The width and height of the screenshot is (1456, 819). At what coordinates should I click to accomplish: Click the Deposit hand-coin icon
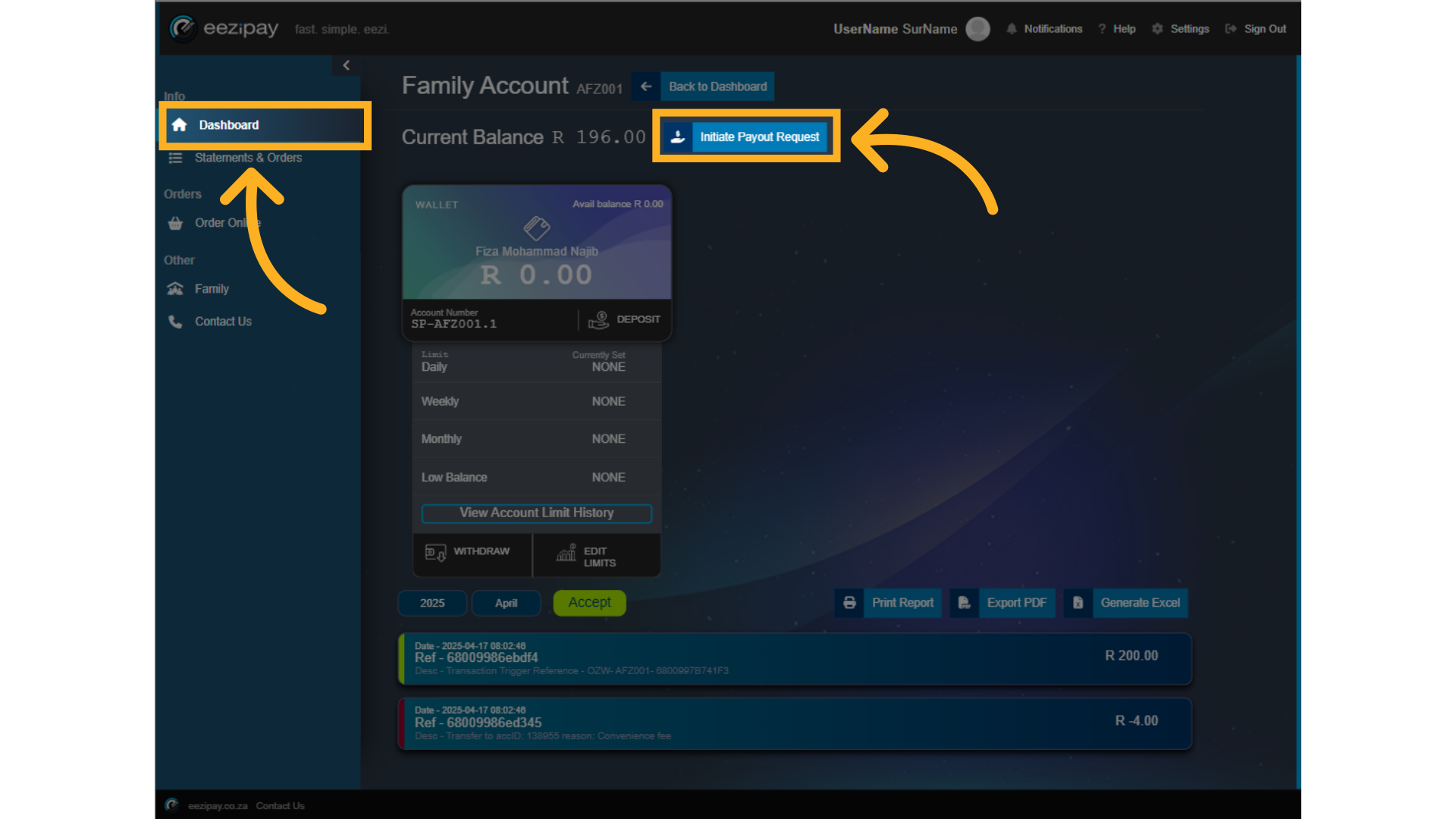pyautogui.click(x=598, y=320)
